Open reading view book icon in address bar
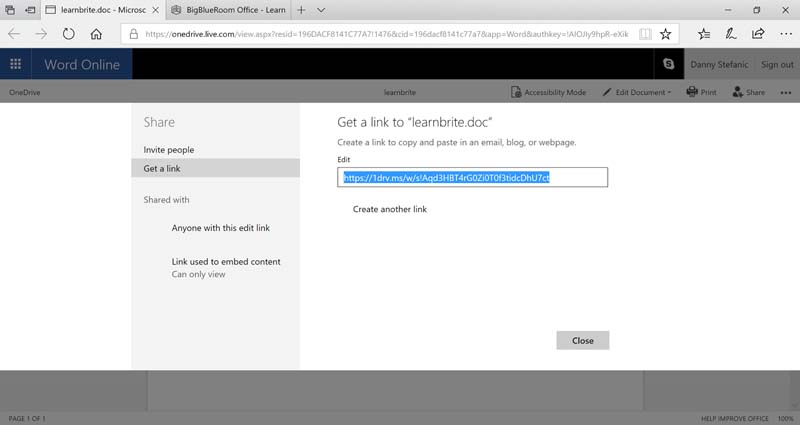The height and width of the screenshot is (425, 800). pos(645,34)
